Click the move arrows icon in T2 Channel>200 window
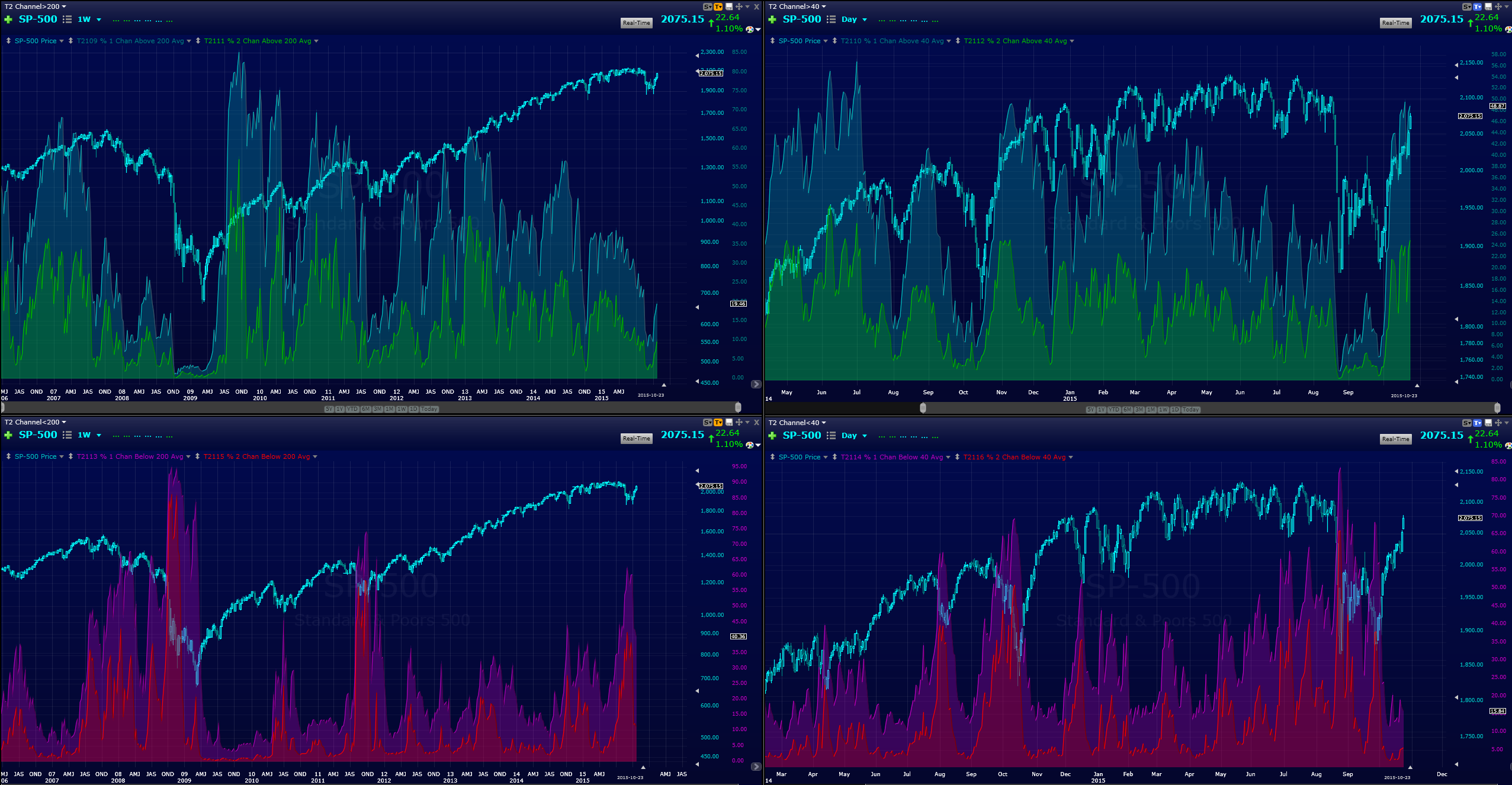Screen dimensions: 1512x785 [739, 7]
